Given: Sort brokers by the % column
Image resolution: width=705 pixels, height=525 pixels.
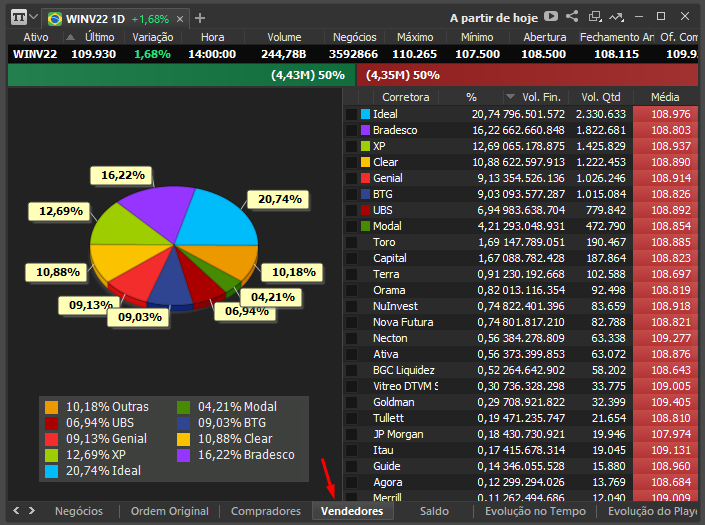Looking at the screenshot, I should tap(471, 97).
